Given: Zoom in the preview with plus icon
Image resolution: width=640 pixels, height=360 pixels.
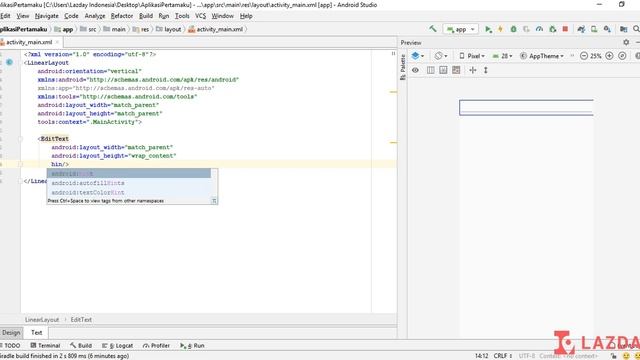Looking at the screenshot, I should tap(609, 56).
